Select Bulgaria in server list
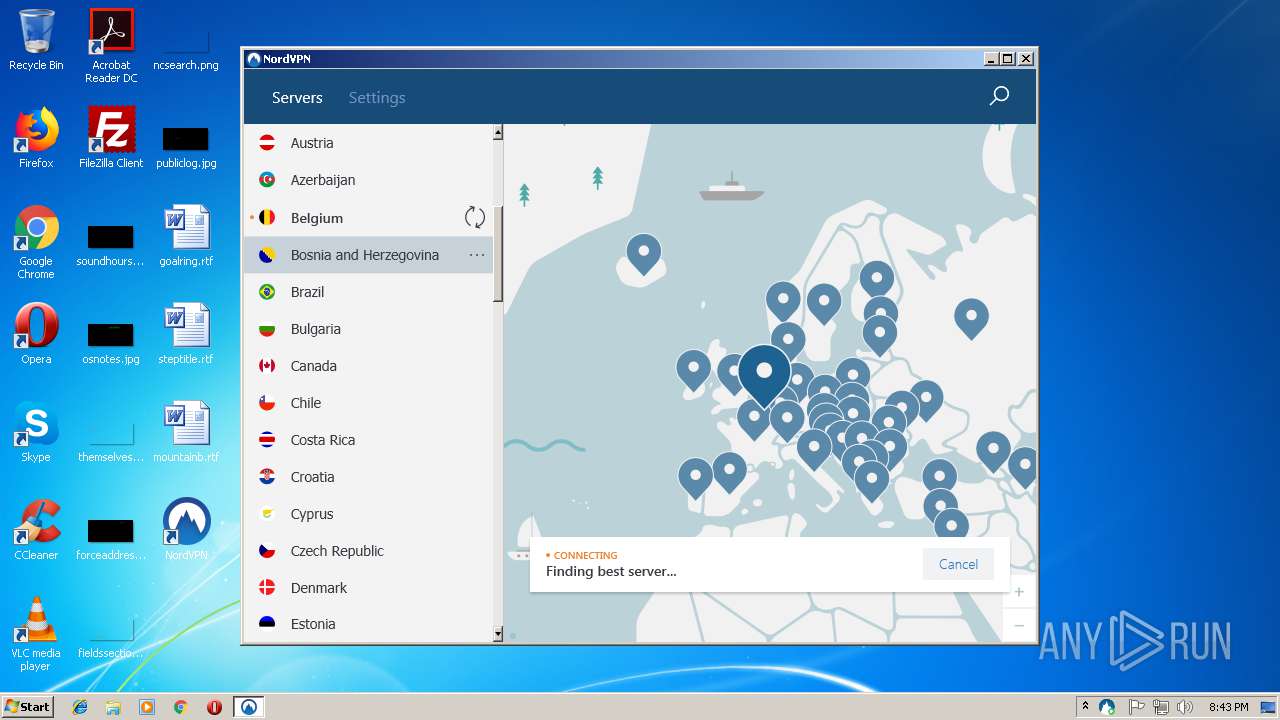 click(368, 329)
